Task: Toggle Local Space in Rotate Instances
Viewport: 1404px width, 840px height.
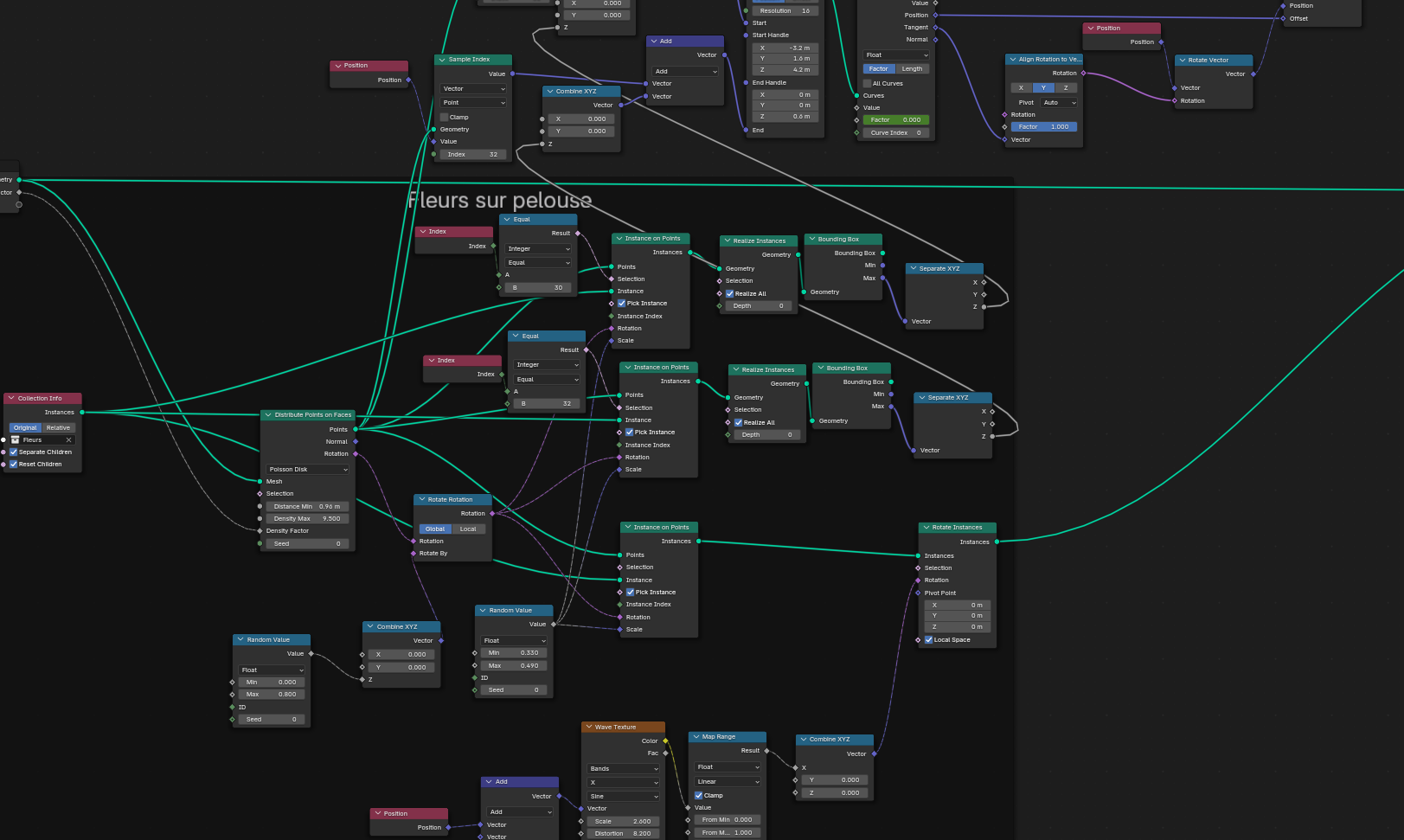Action: [929, 639]
